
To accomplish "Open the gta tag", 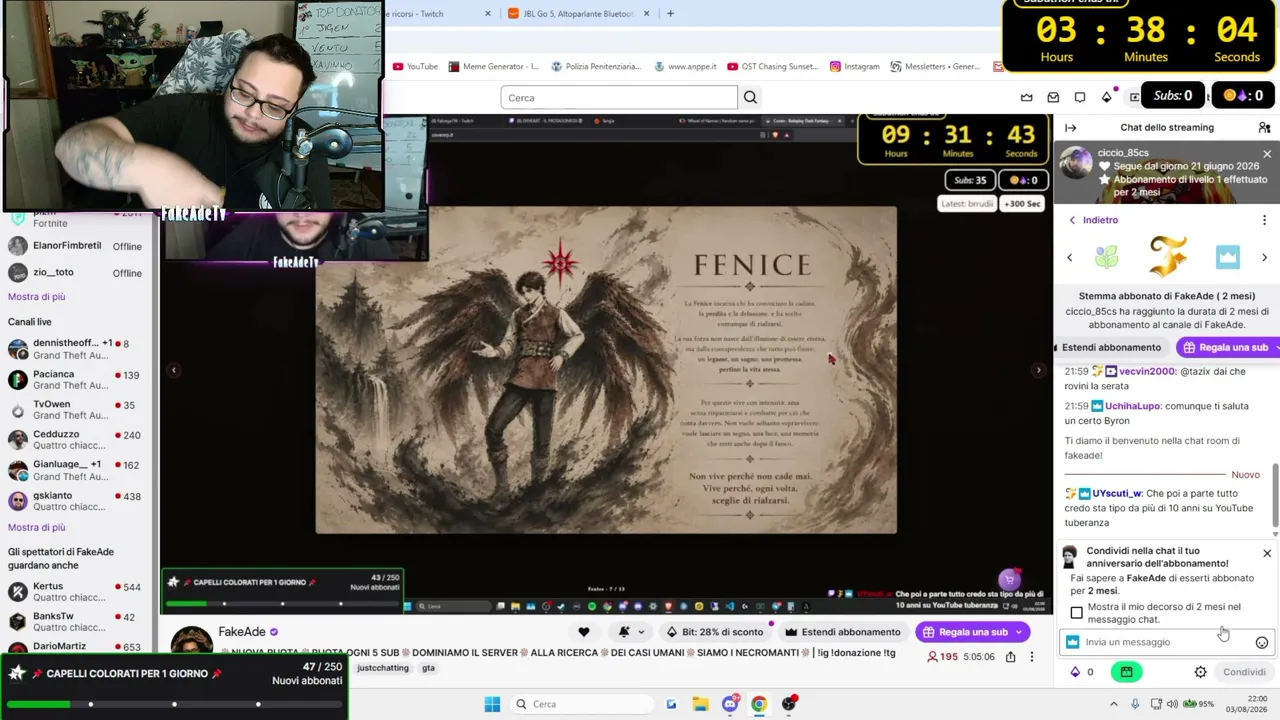I will point(428,668).
